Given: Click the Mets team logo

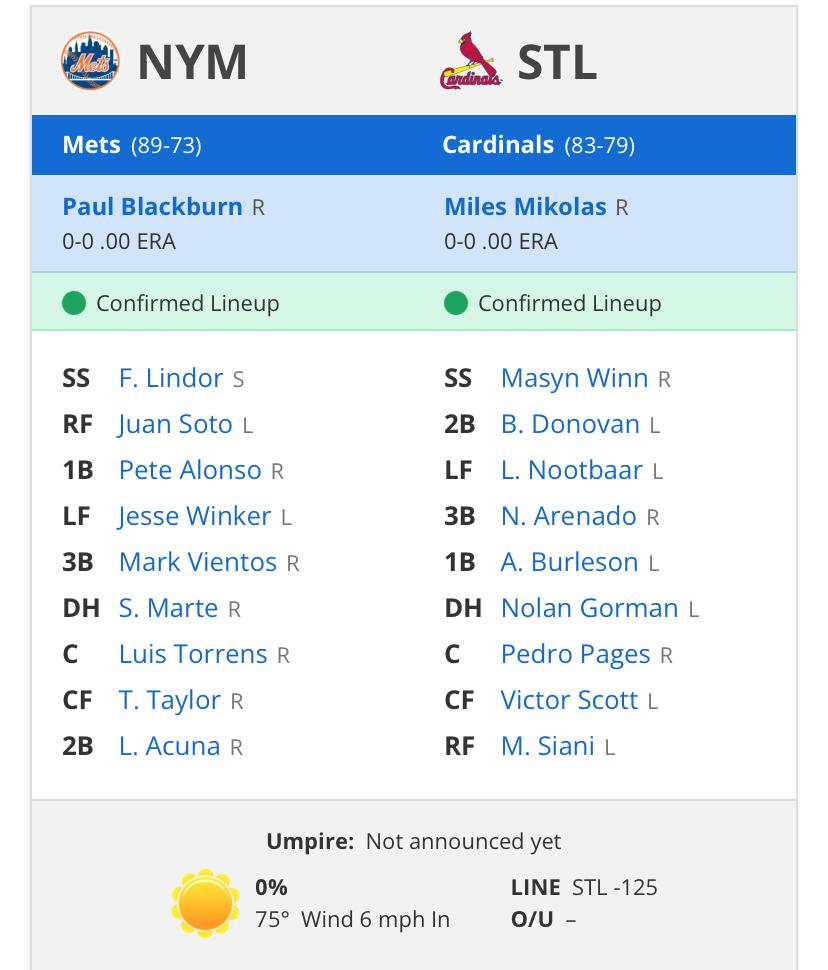Looking at the screenshot, I should (x=90, y=61).
